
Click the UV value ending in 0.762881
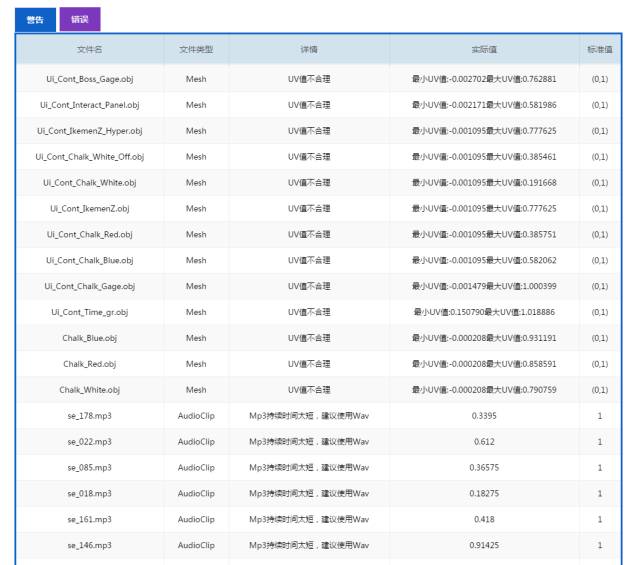coord(484,79)
